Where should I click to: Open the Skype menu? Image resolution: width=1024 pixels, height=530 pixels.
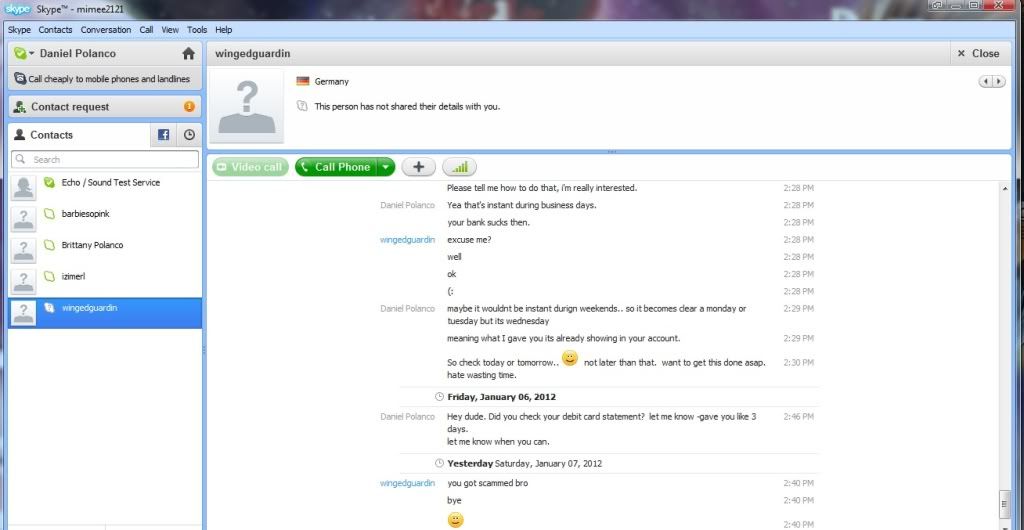[x=19, y=30]
